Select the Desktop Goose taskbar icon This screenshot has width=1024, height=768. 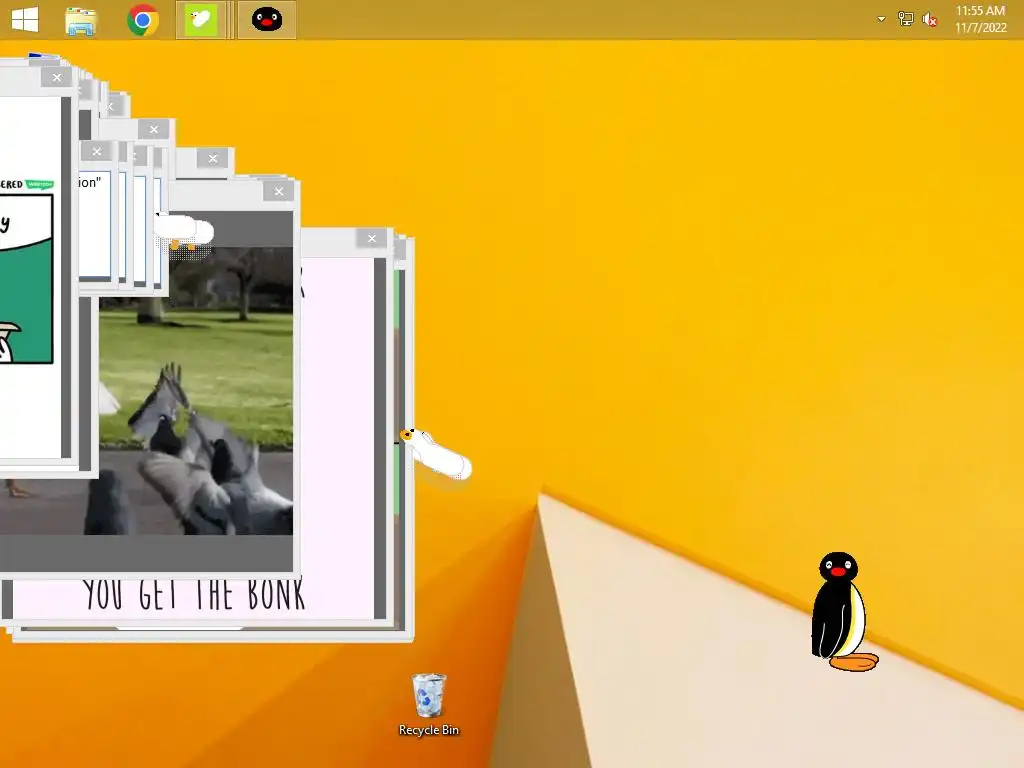200,20
